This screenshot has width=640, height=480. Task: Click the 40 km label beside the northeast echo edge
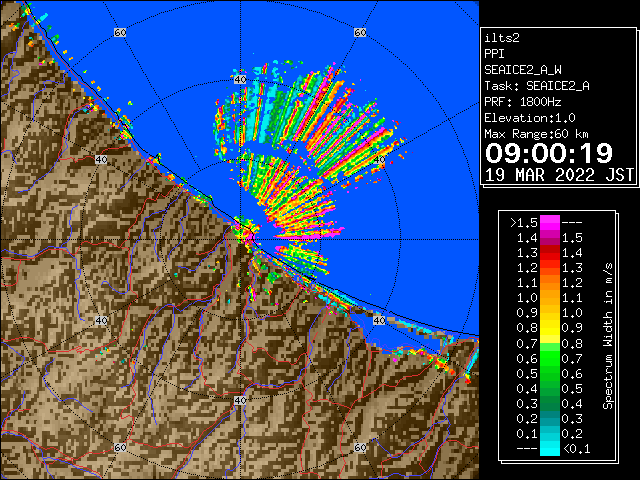379,160
